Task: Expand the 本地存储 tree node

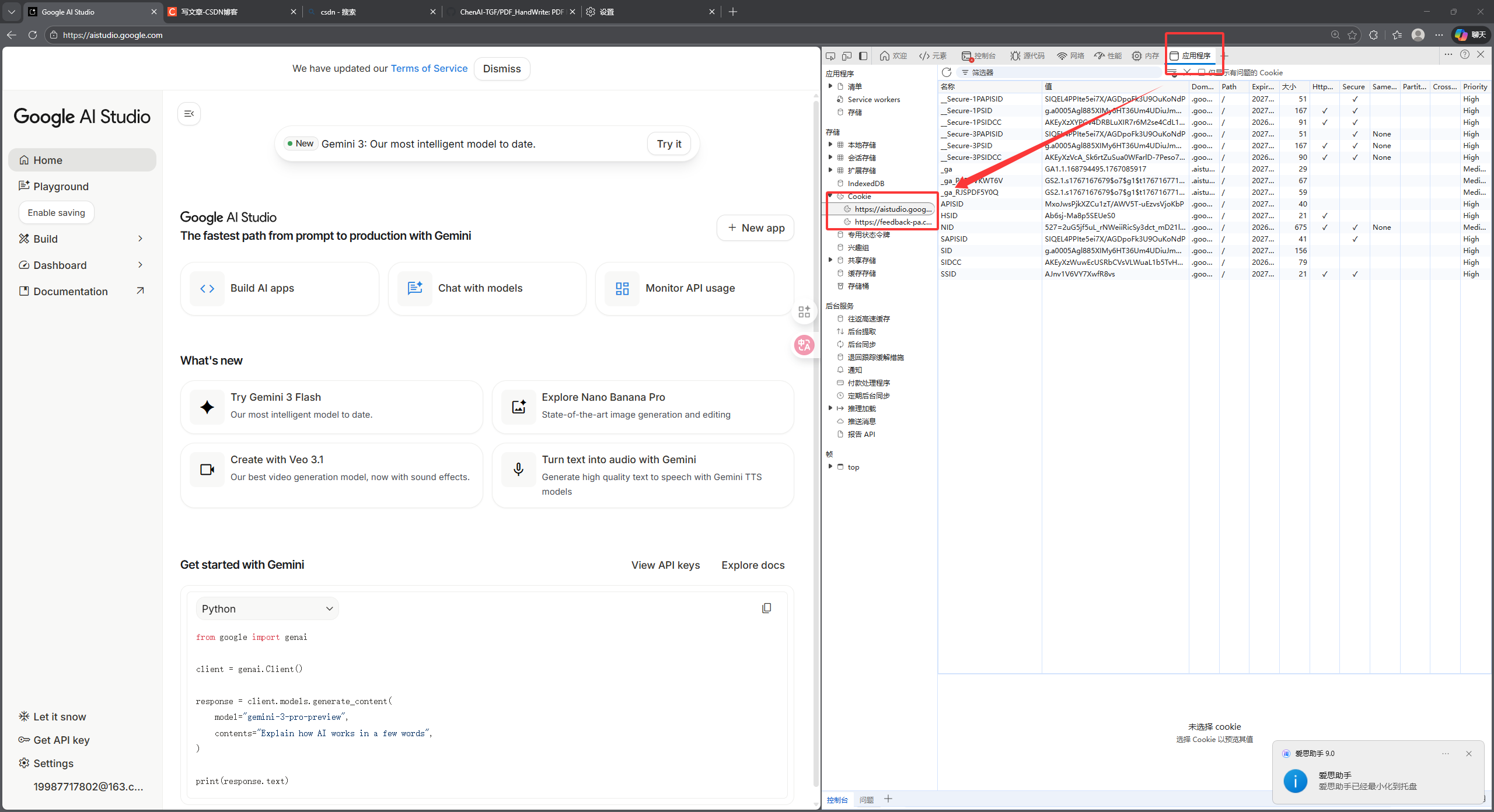Action: pos(830,145)
